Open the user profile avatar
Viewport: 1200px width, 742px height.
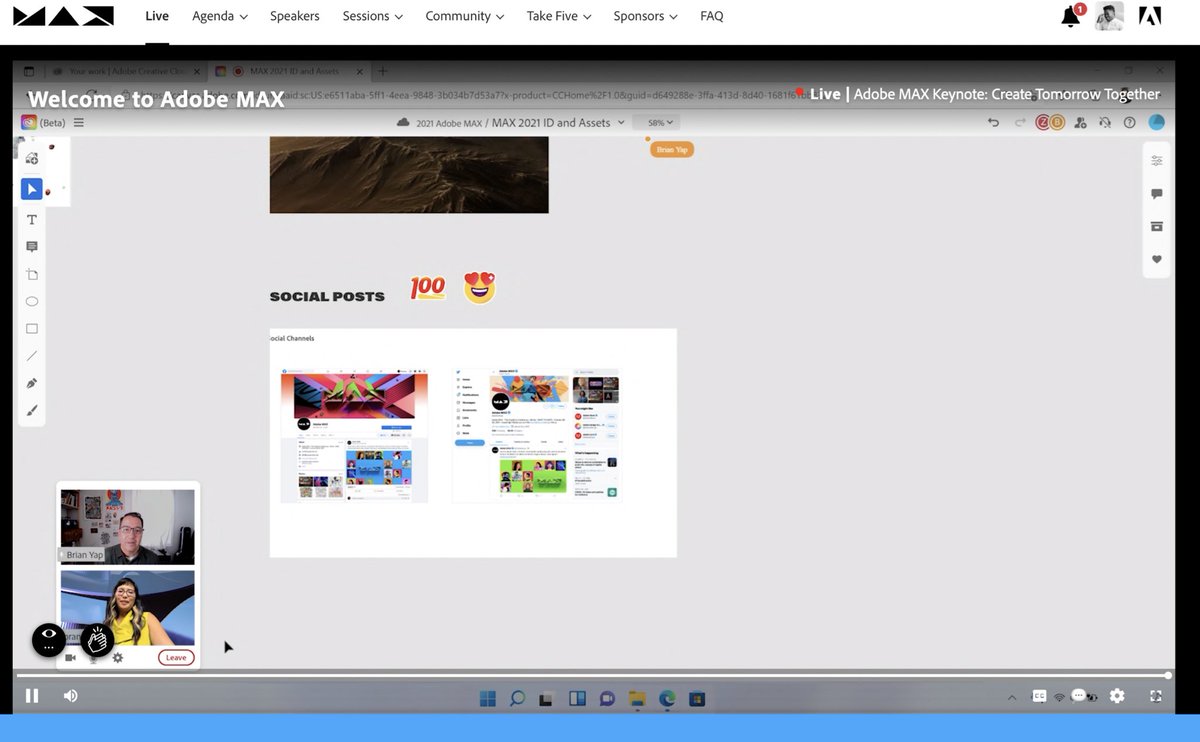pyautogui.click(x=1109, y=16)
